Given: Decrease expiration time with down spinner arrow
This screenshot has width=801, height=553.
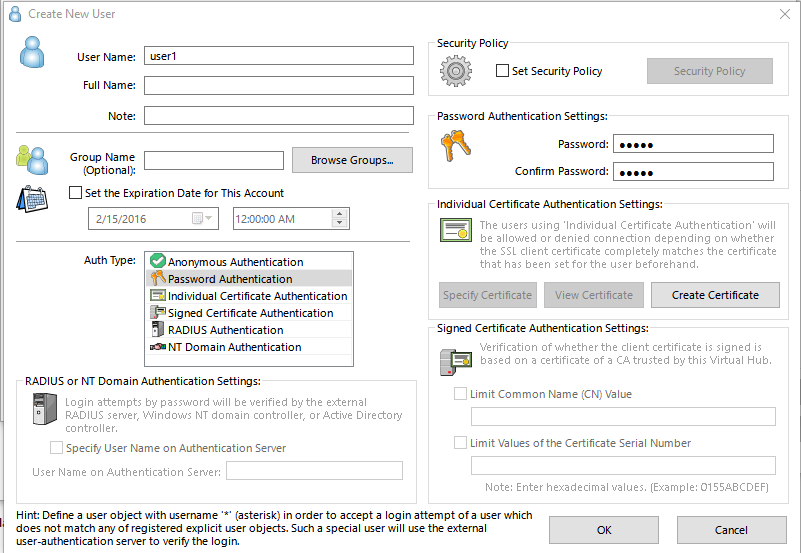Looking at the screenshot, I should pos(340,223).
